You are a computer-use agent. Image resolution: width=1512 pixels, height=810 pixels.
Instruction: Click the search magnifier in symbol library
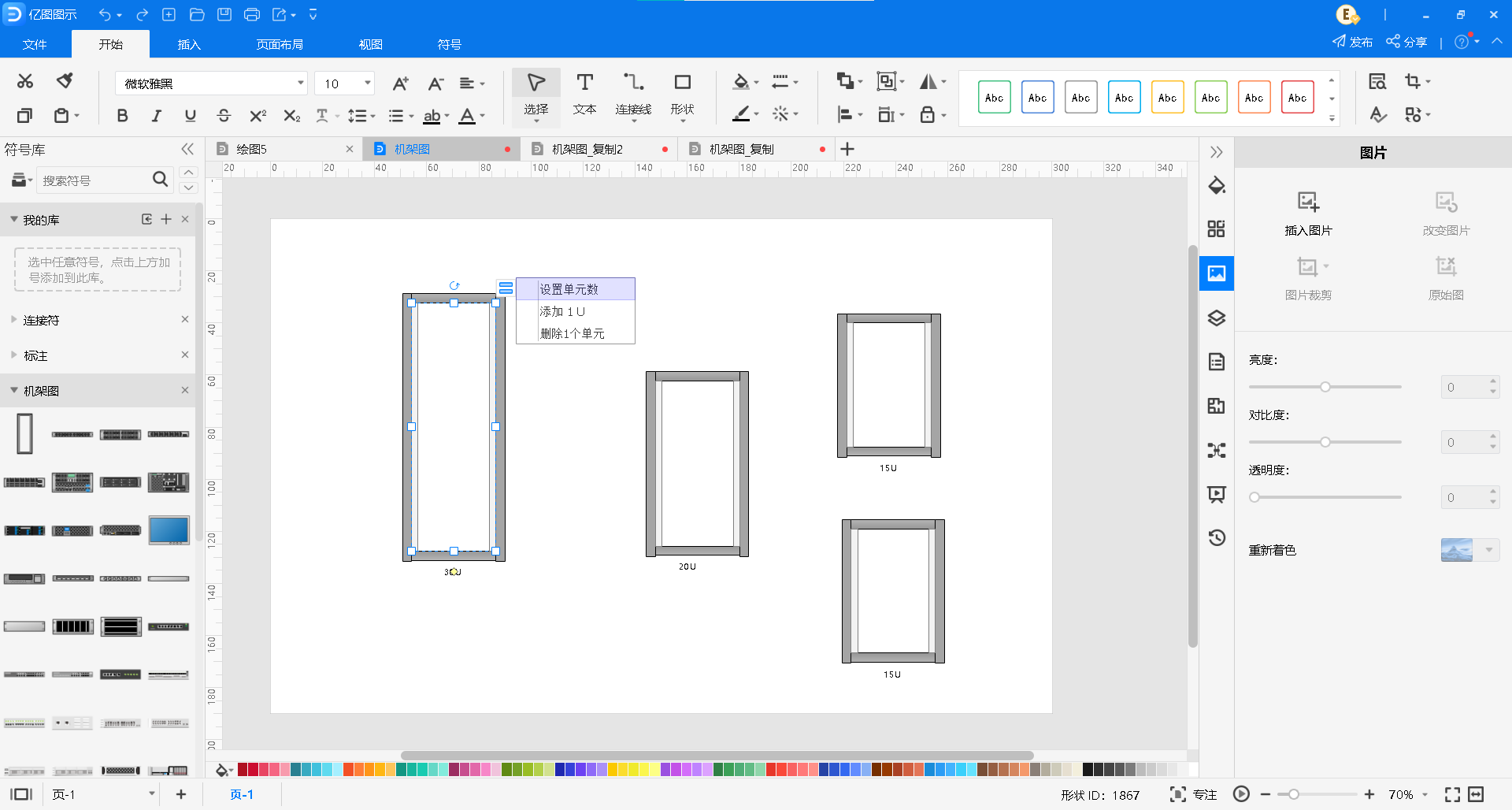point(160,180)
